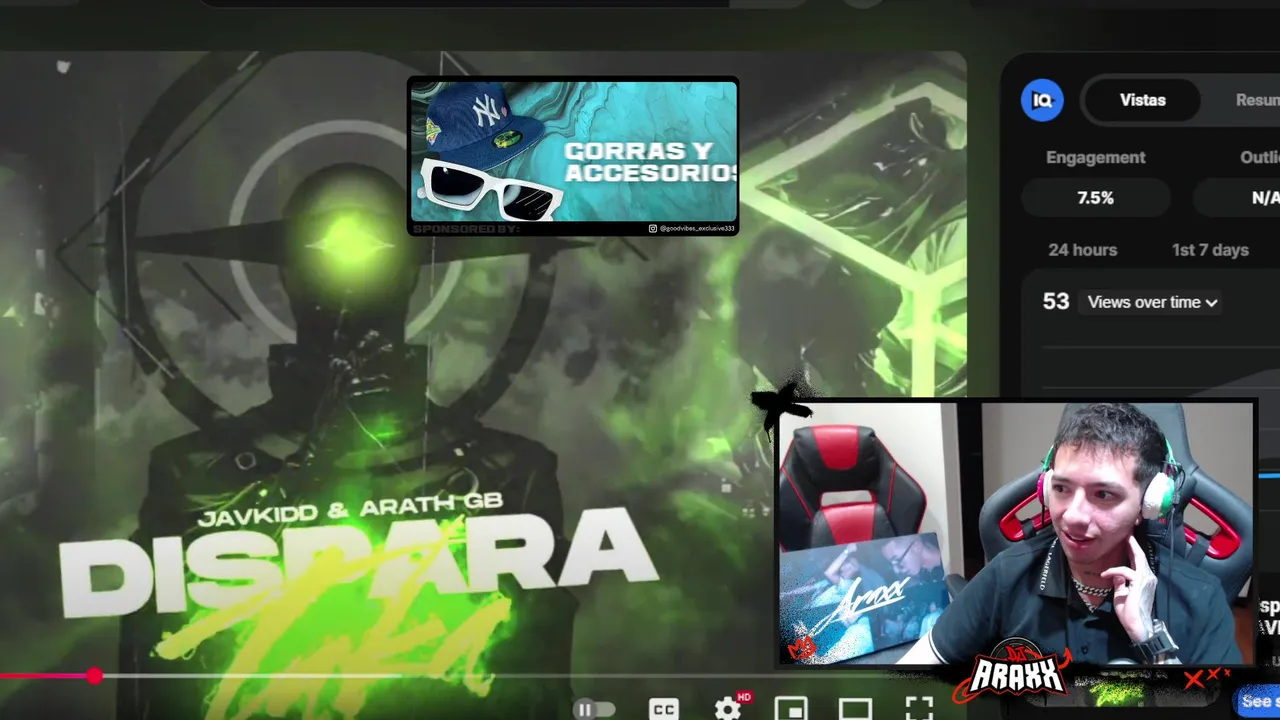Enable miniplayer mode
The width and height of the screenshot is (1280, 720).
(791, 709)
